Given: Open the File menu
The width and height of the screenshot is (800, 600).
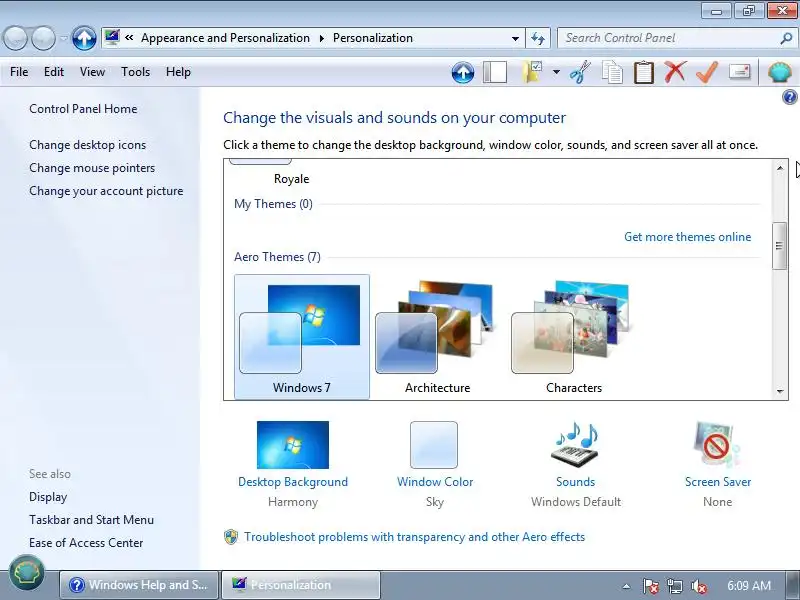Looking at the screenshot, I should tap(19, 72).
